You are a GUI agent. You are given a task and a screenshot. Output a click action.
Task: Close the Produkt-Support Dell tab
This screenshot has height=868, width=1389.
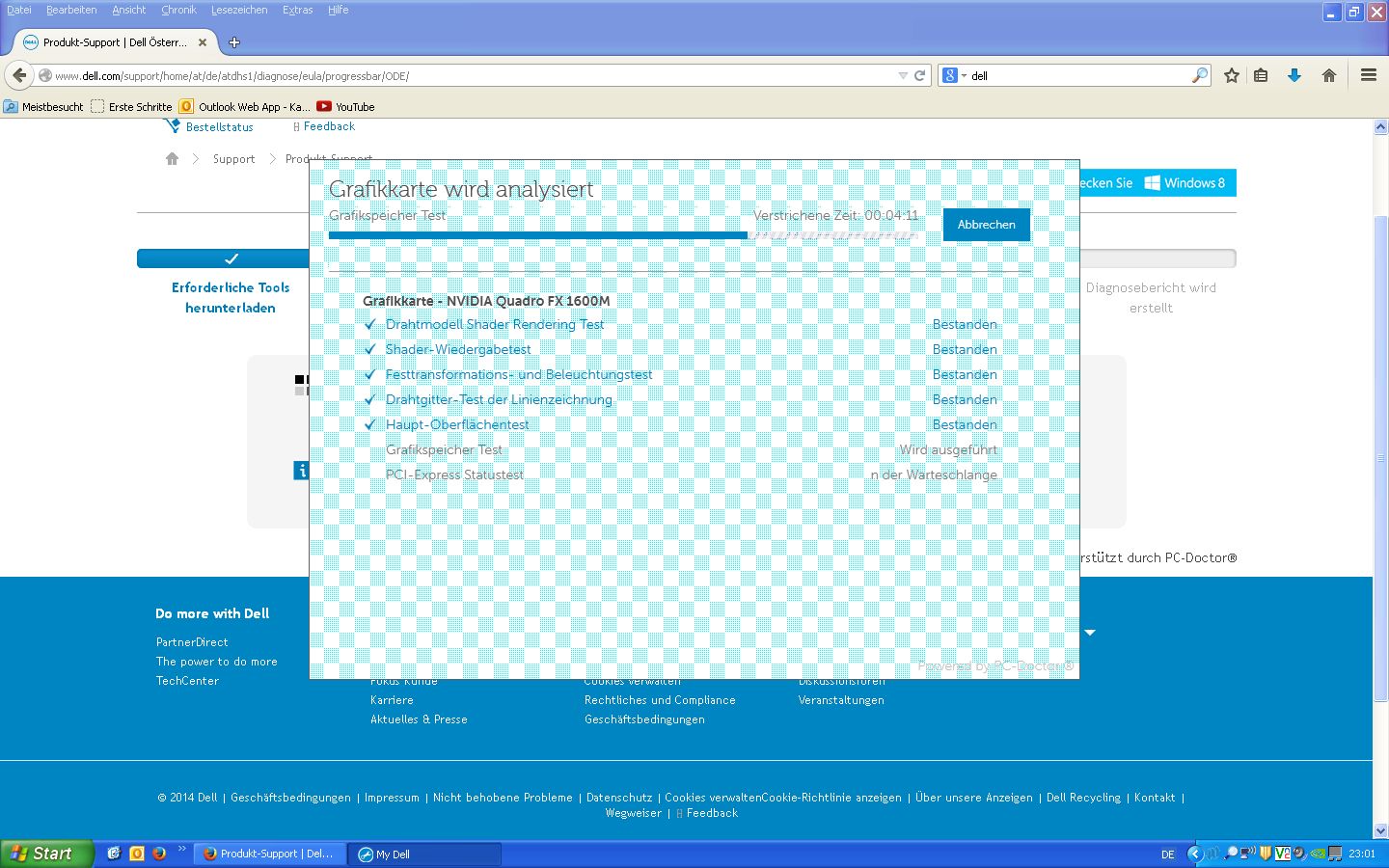[203, 42]
